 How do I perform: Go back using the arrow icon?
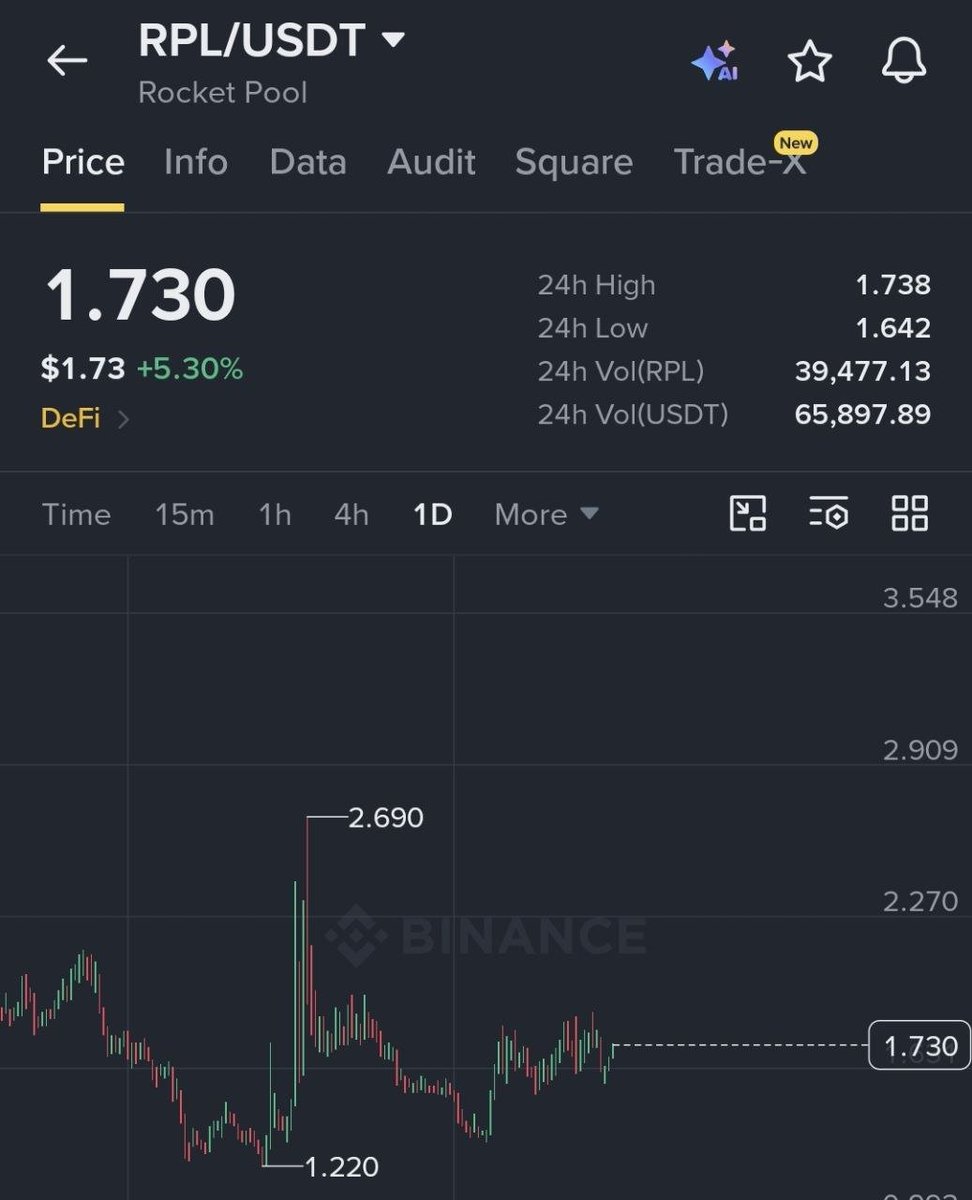tap(67, 61)
